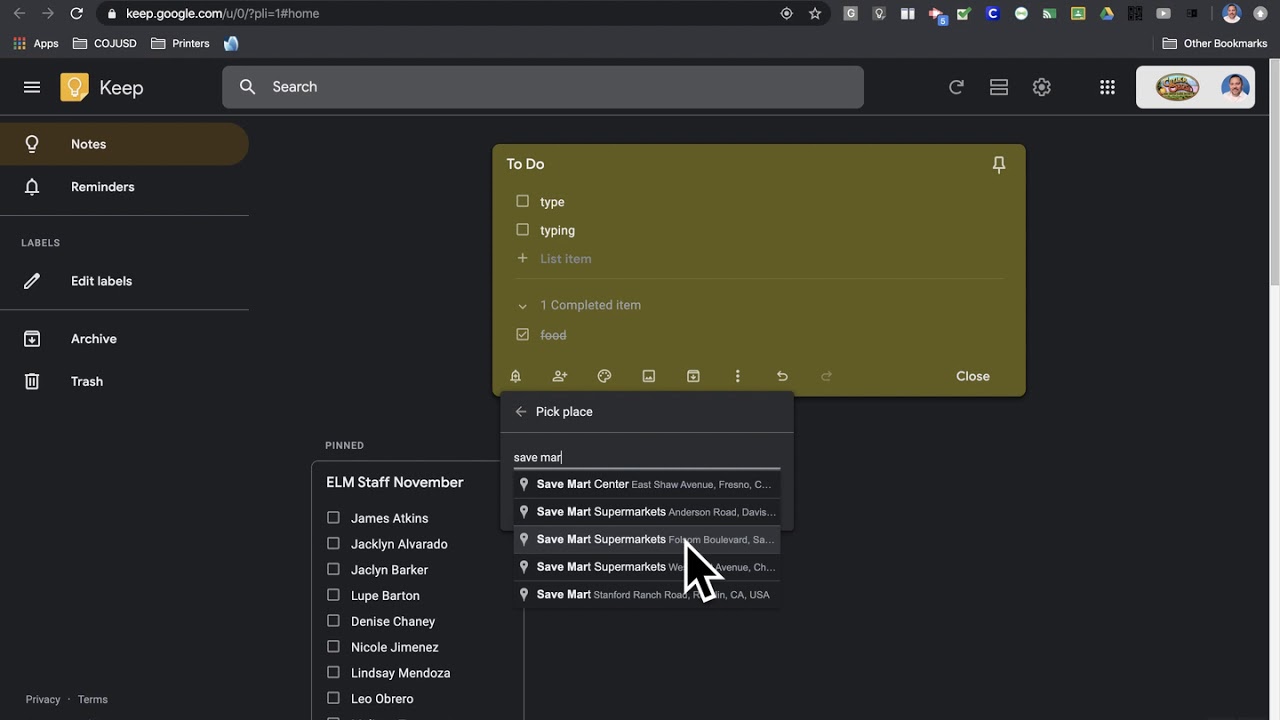Select Save Mart Center East Shaw Avenue suggestion

point(646,484)
